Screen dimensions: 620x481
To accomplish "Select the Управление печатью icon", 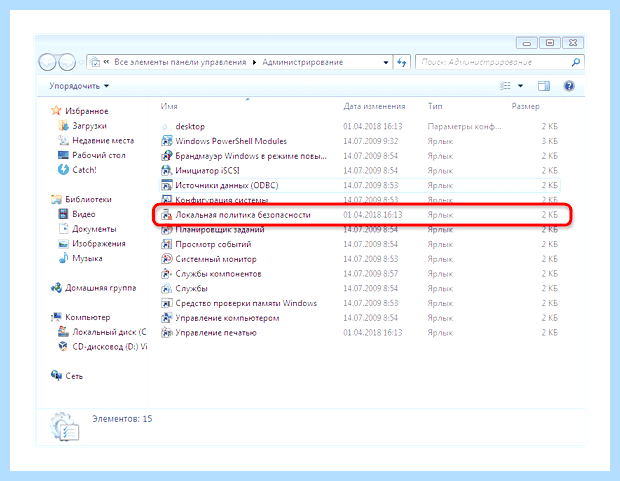I will tap(166, 333).
